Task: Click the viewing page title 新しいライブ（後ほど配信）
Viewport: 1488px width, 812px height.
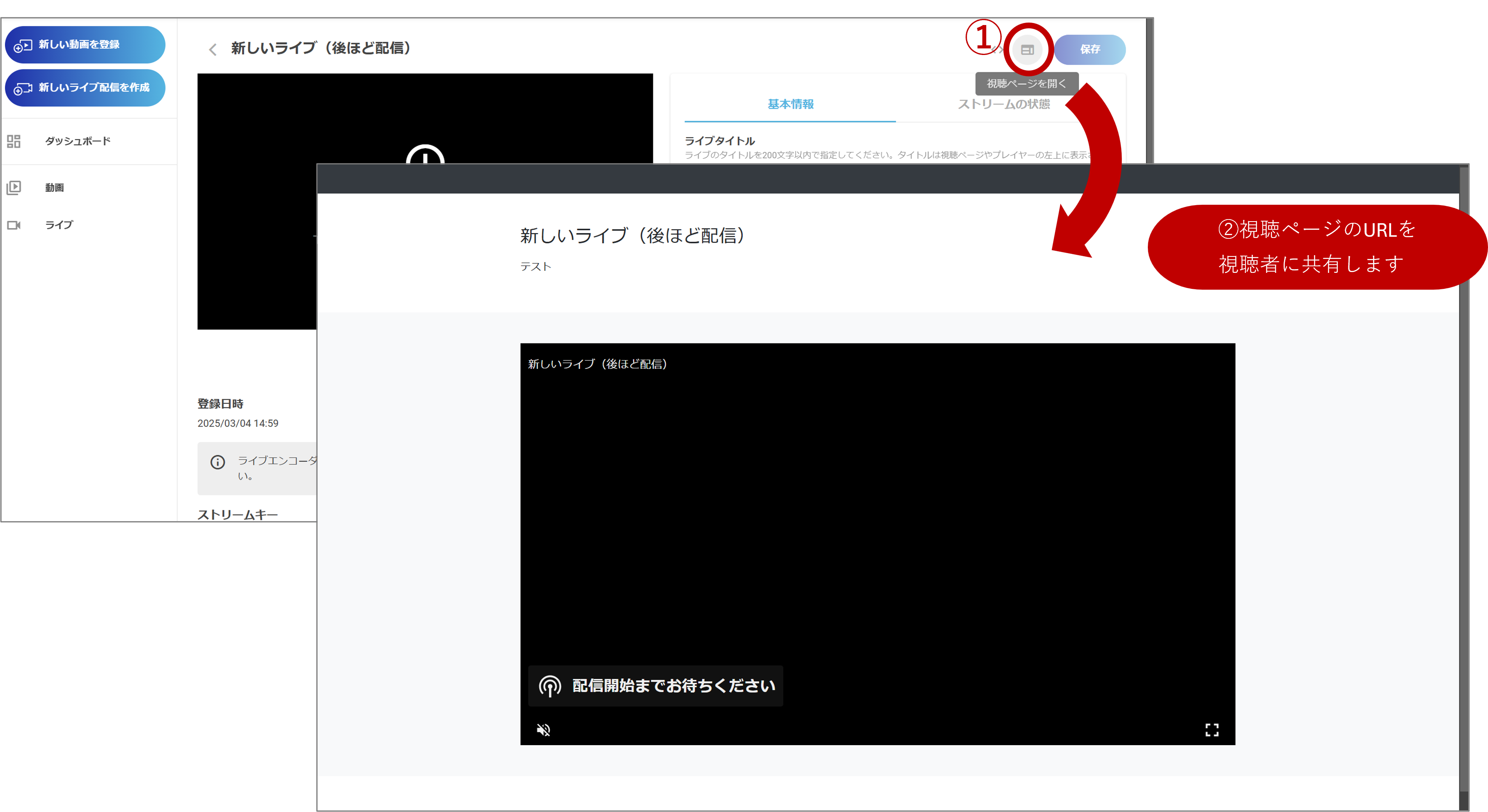Action: pos(633,236)
